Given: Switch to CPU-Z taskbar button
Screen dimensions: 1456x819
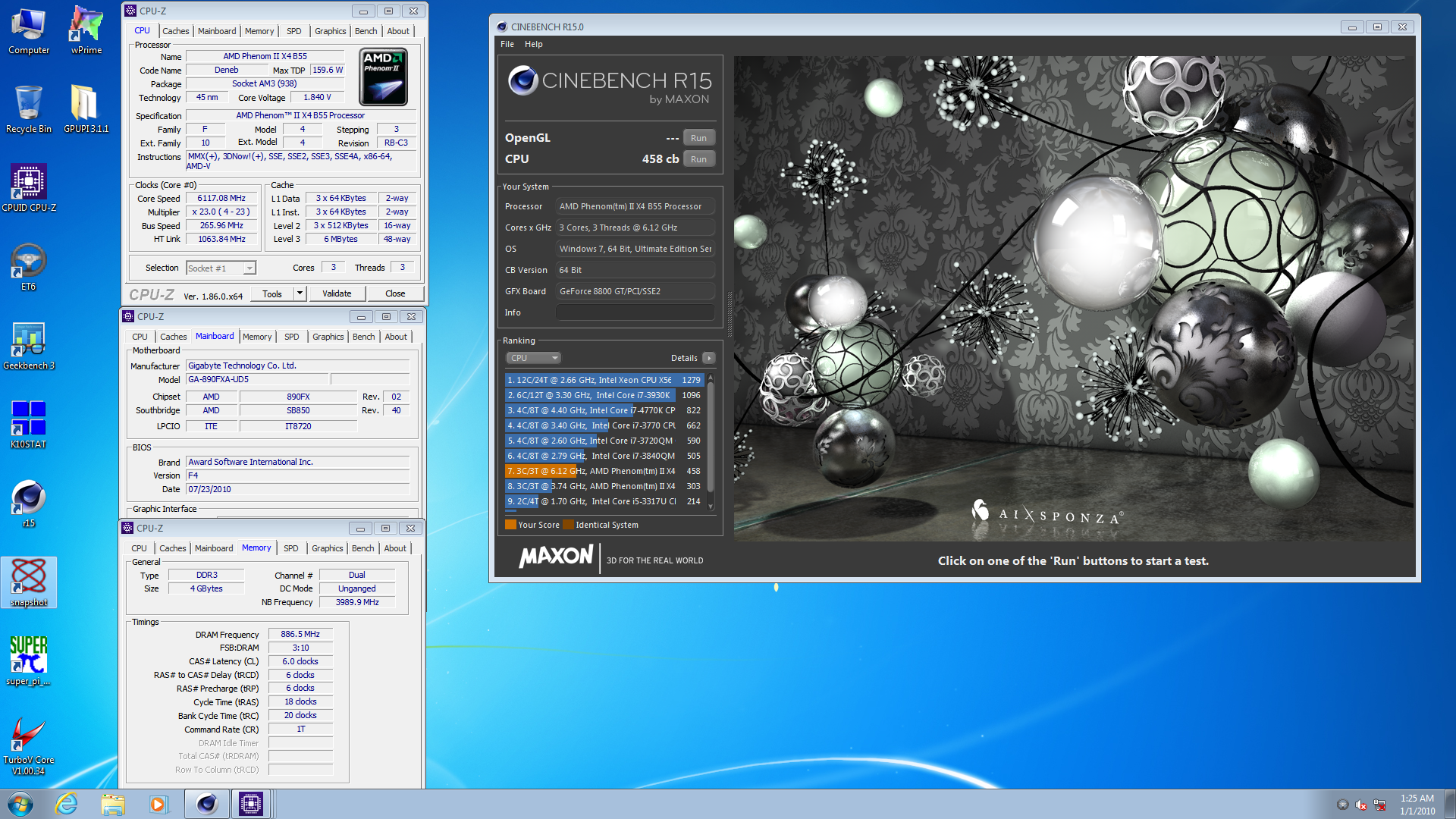Looking at the screenshot, I should coord(251,804).
